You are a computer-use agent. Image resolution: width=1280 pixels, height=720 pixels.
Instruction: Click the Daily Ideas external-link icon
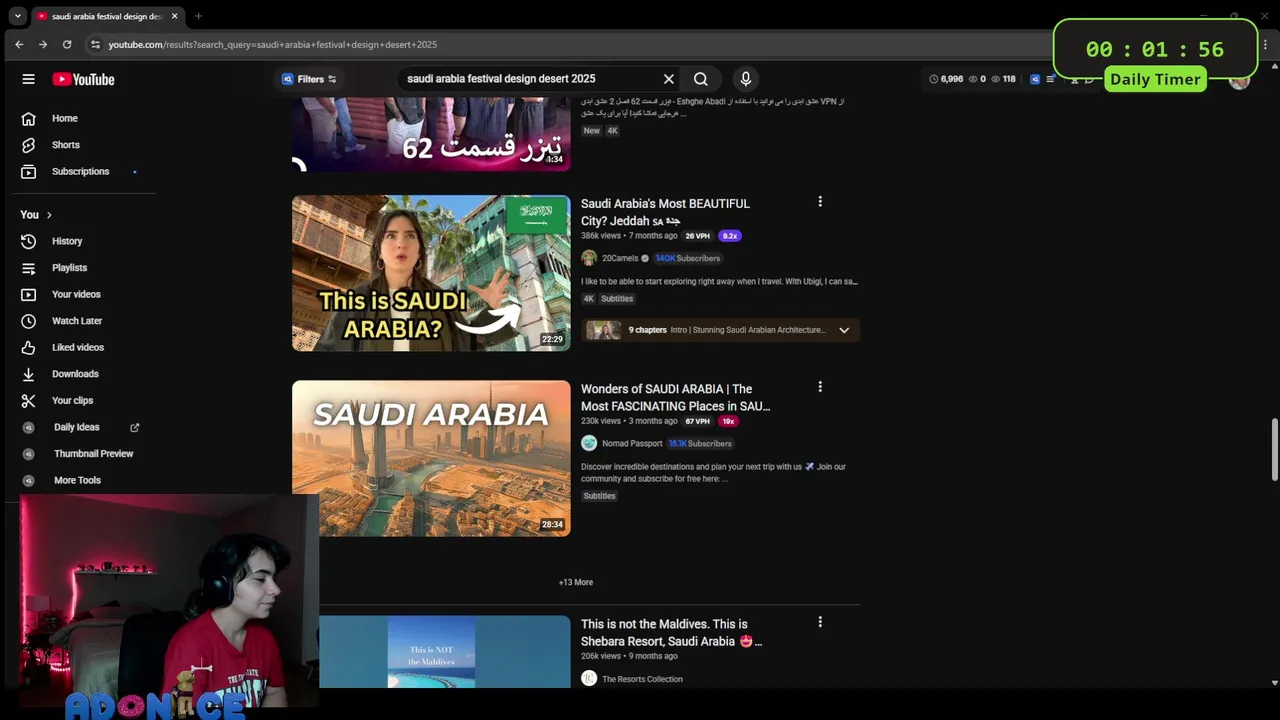pyautogui.click(x=135, y=427)
